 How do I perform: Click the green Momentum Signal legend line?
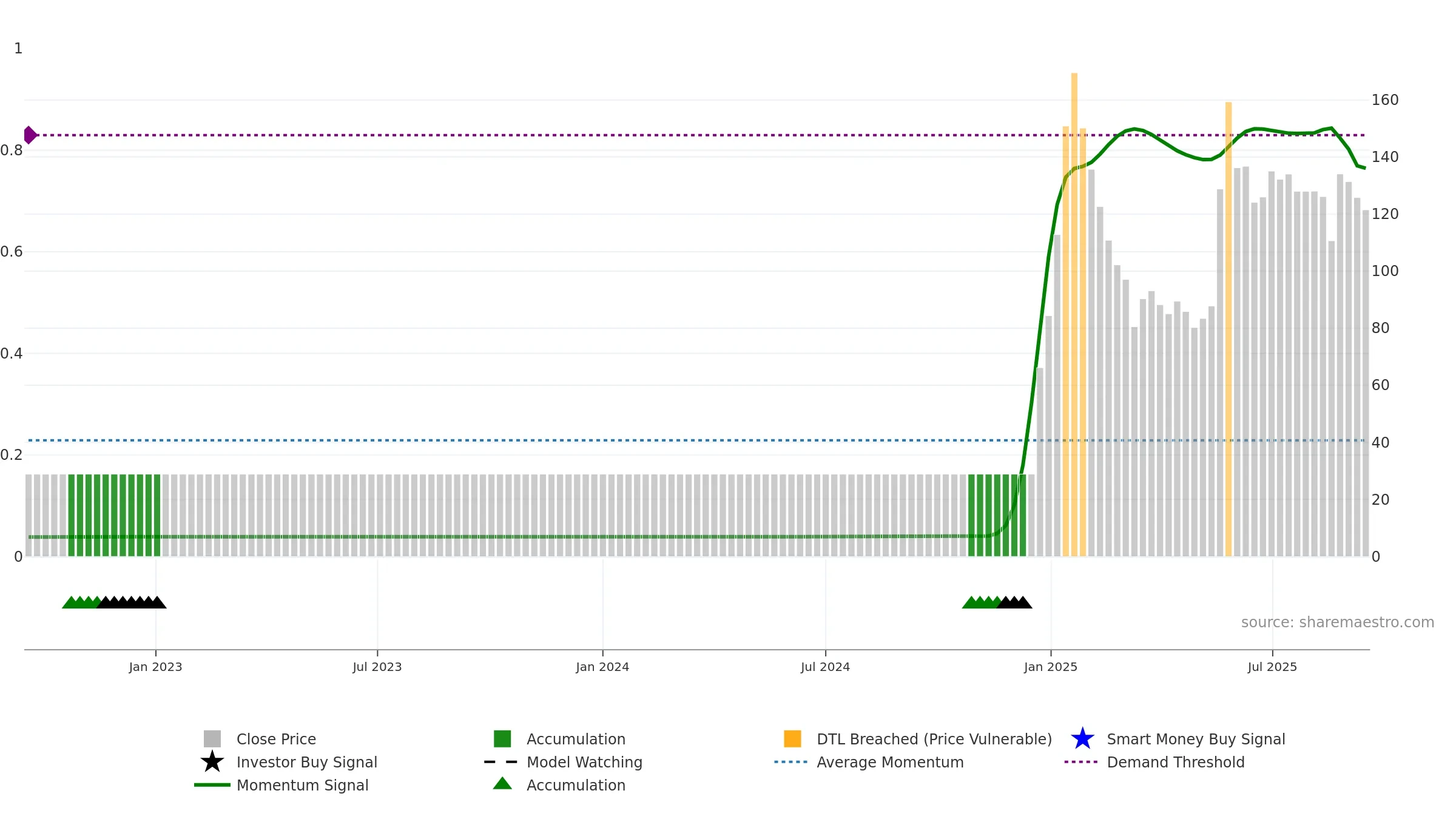point(212,785)
